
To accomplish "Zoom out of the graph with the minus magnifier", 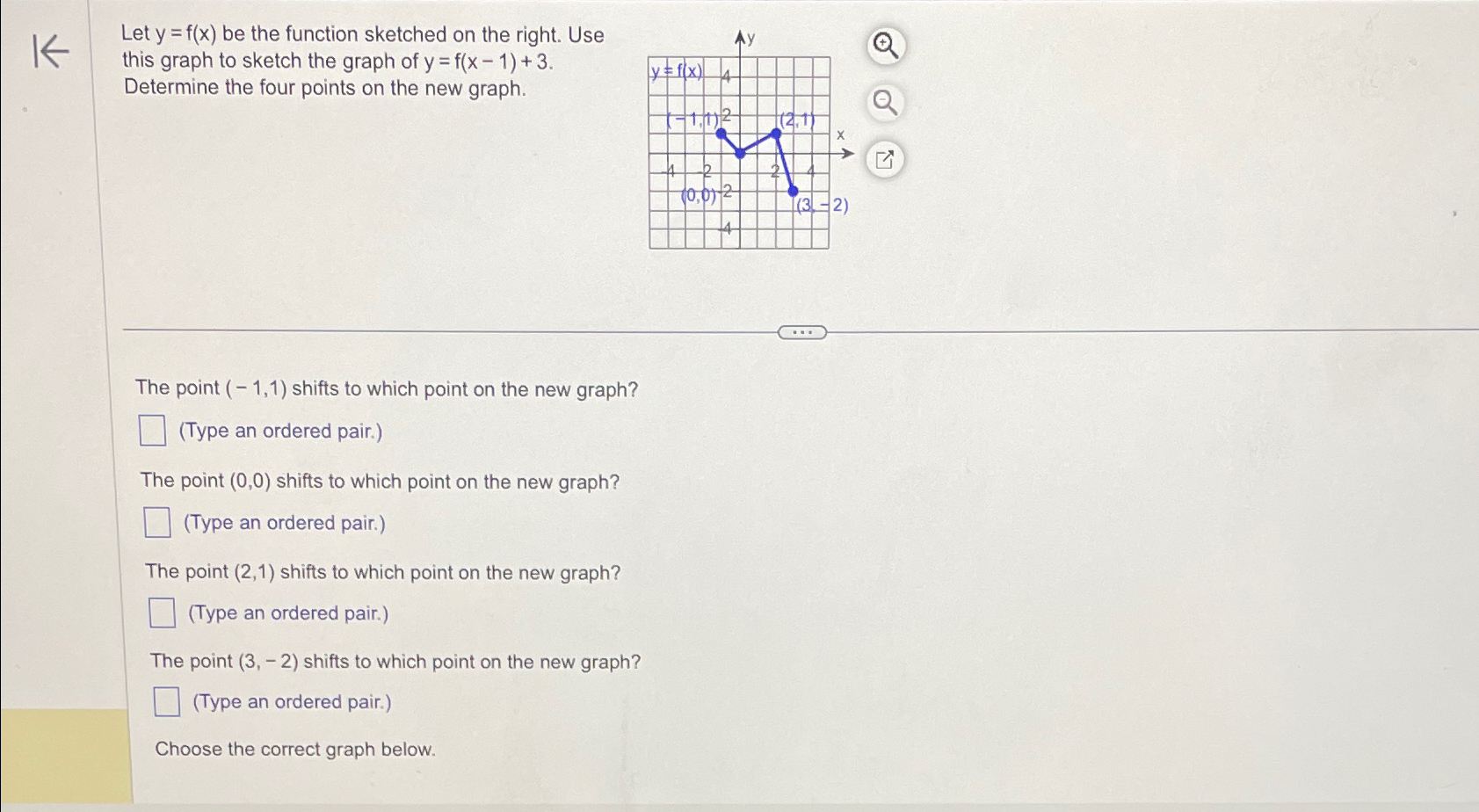I will point(883,102).
